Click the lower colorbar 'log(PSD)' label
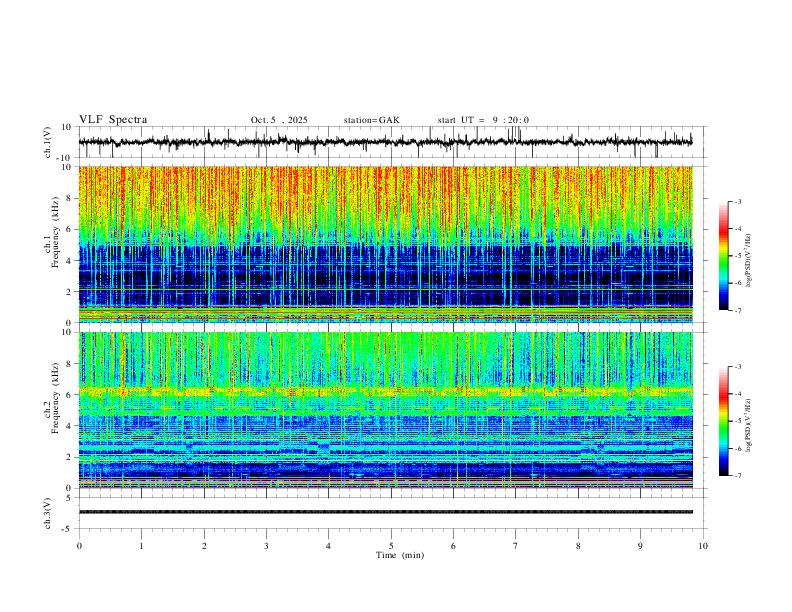The width and height of the screenshot is (792, 612). (x=748, y=425)
